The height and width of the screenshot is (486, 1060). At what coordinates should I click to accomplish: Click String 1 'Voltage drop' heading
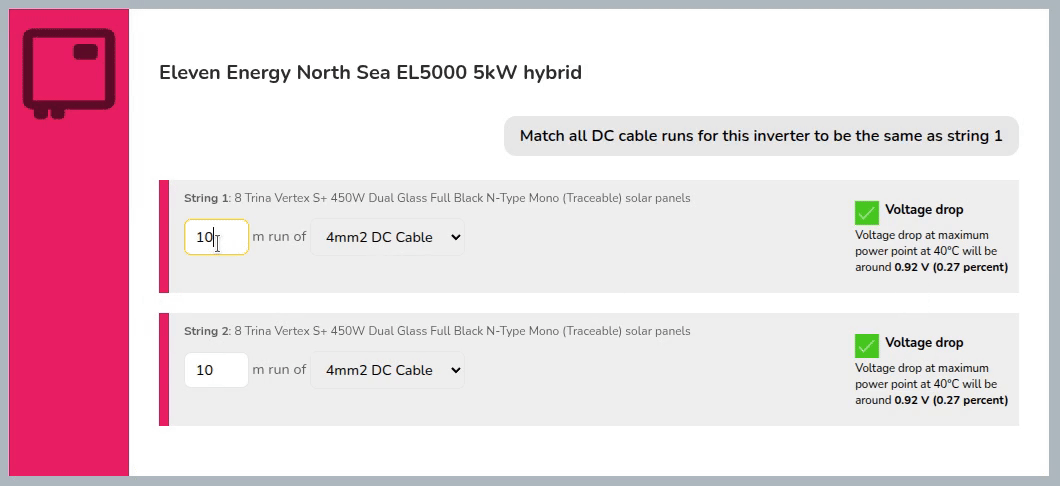point(924,210)
